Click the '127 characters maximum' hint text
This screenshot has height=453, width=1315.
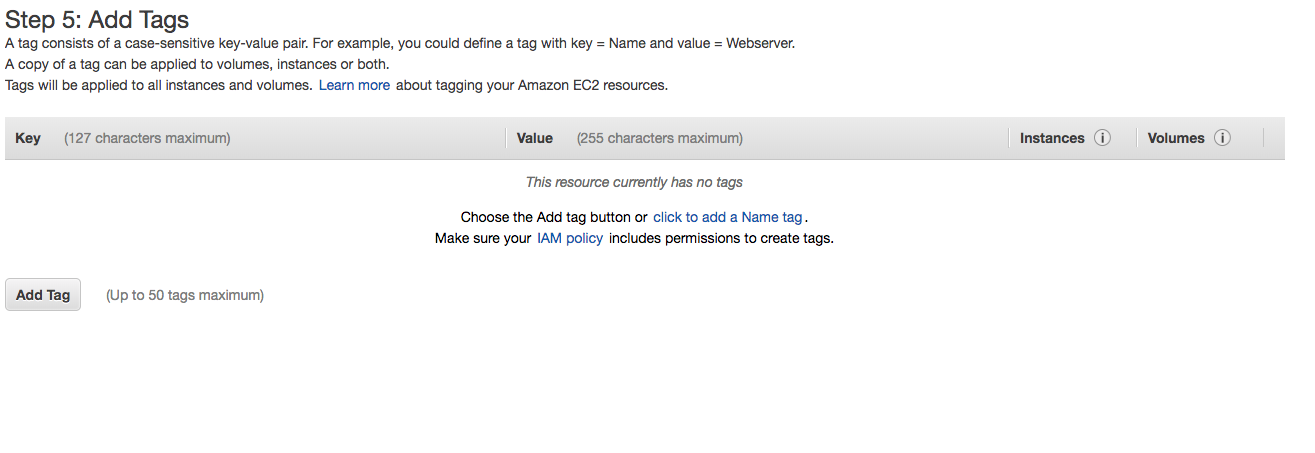point(147,138)
